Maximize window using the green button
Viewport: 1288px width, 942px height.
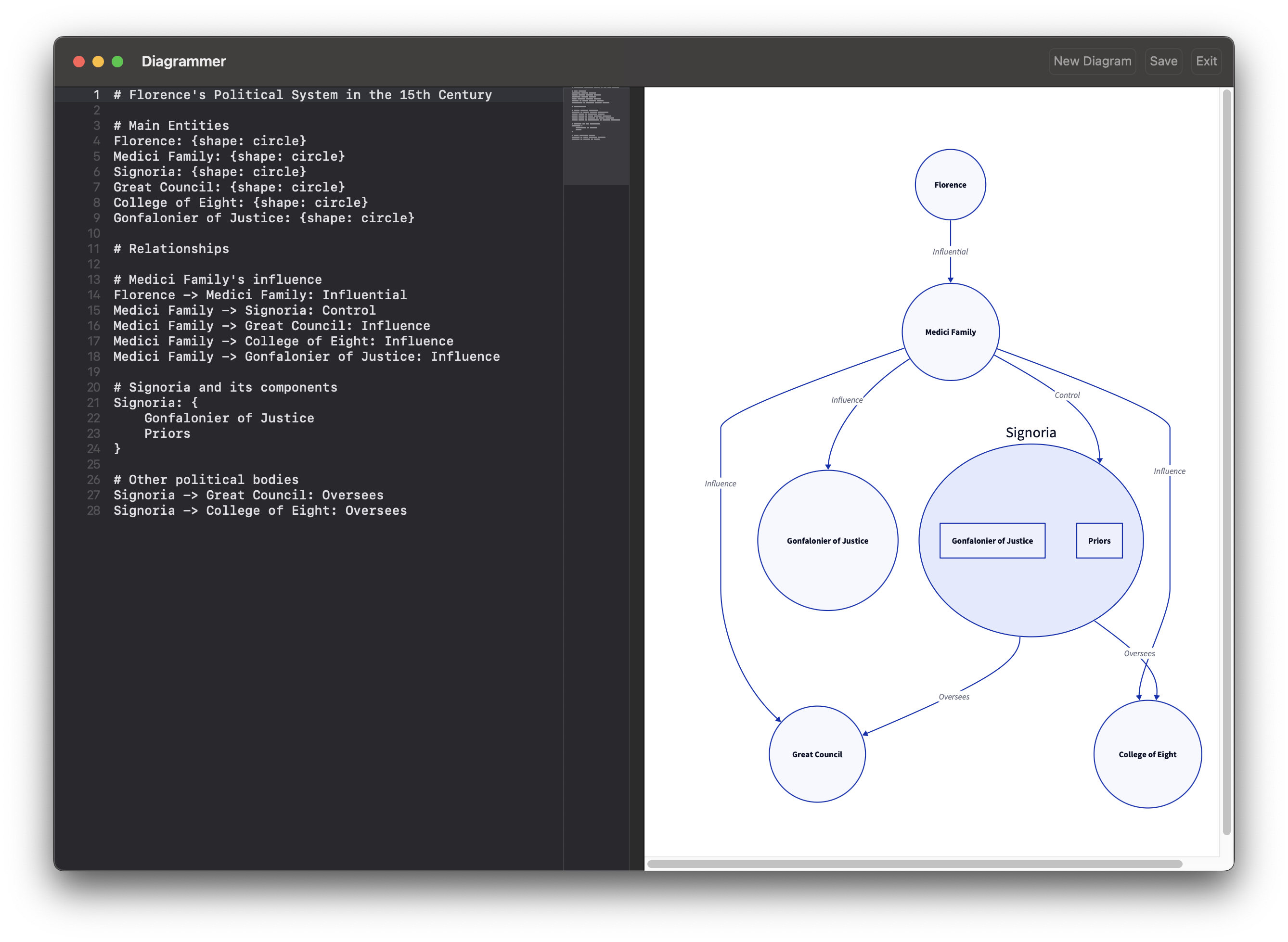click(117, 62)
